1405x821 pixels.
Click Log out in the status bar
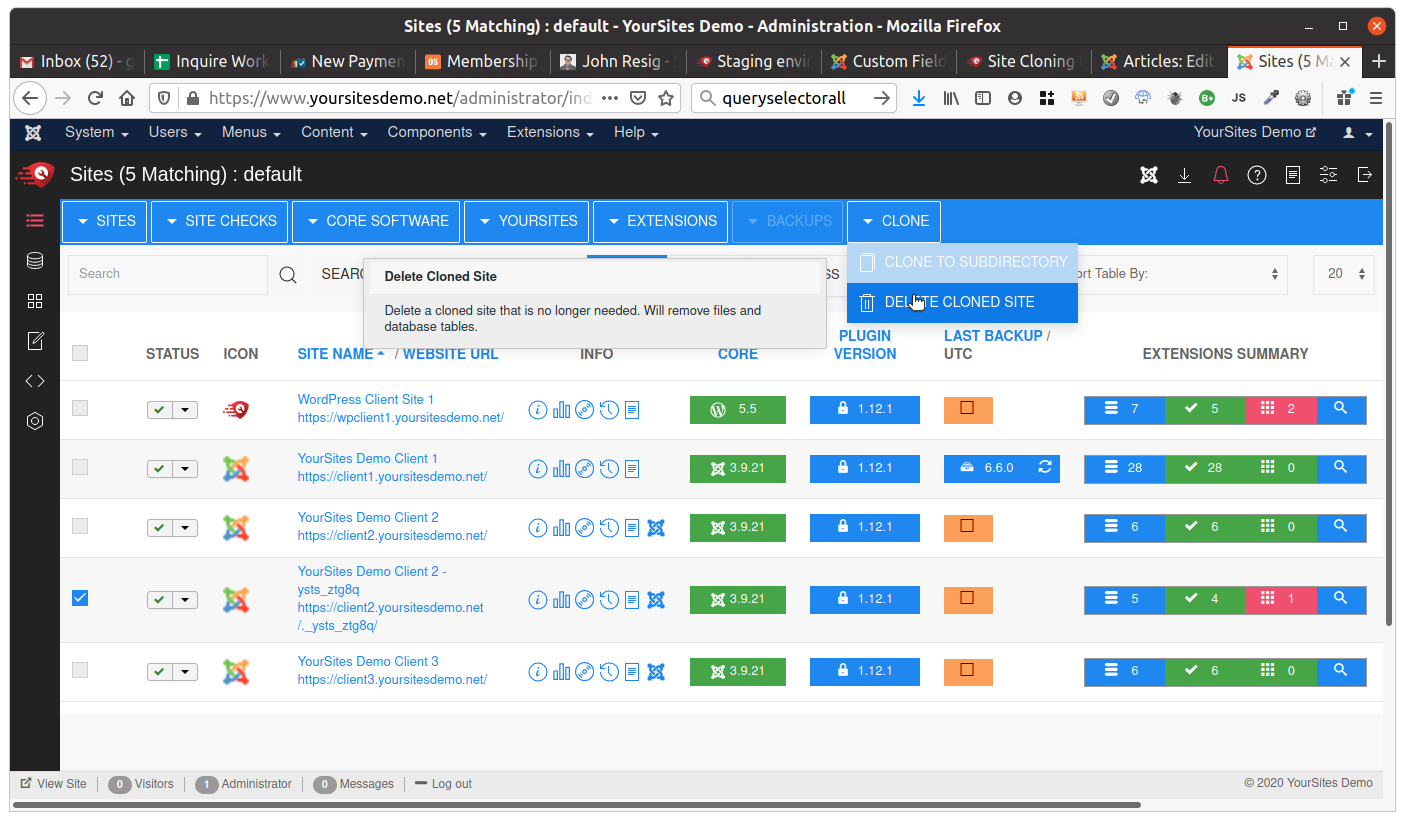tap(443, 784)
